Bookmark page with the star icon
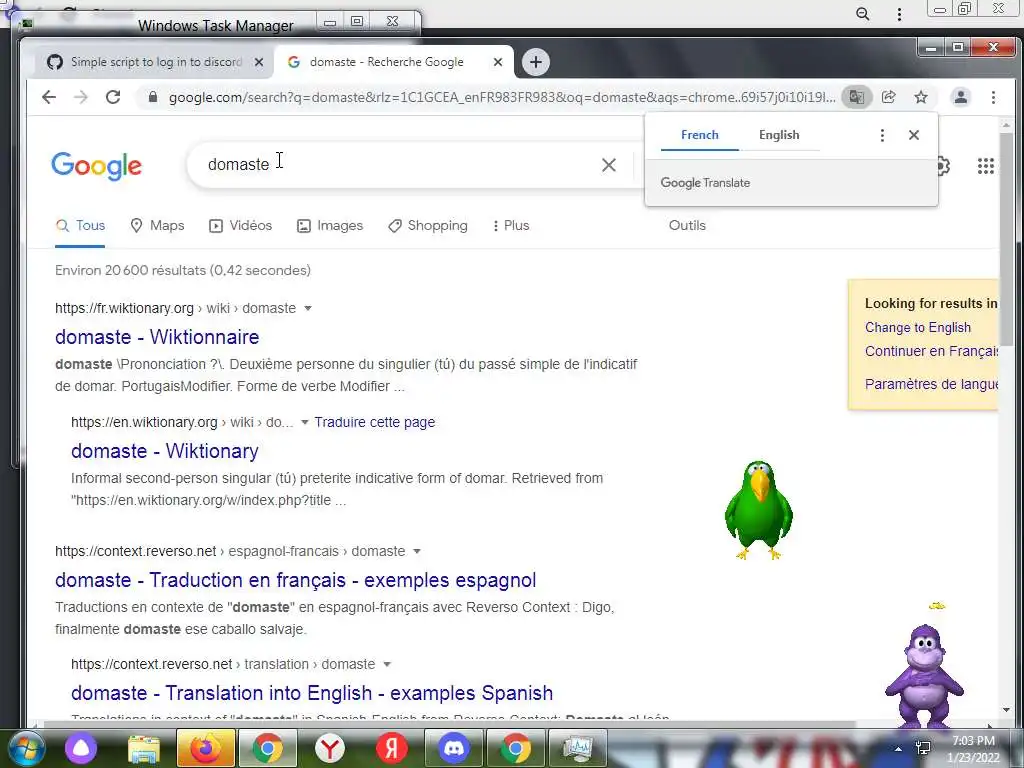This screenshot has height=768, width=1024. (x=921, y=97)
